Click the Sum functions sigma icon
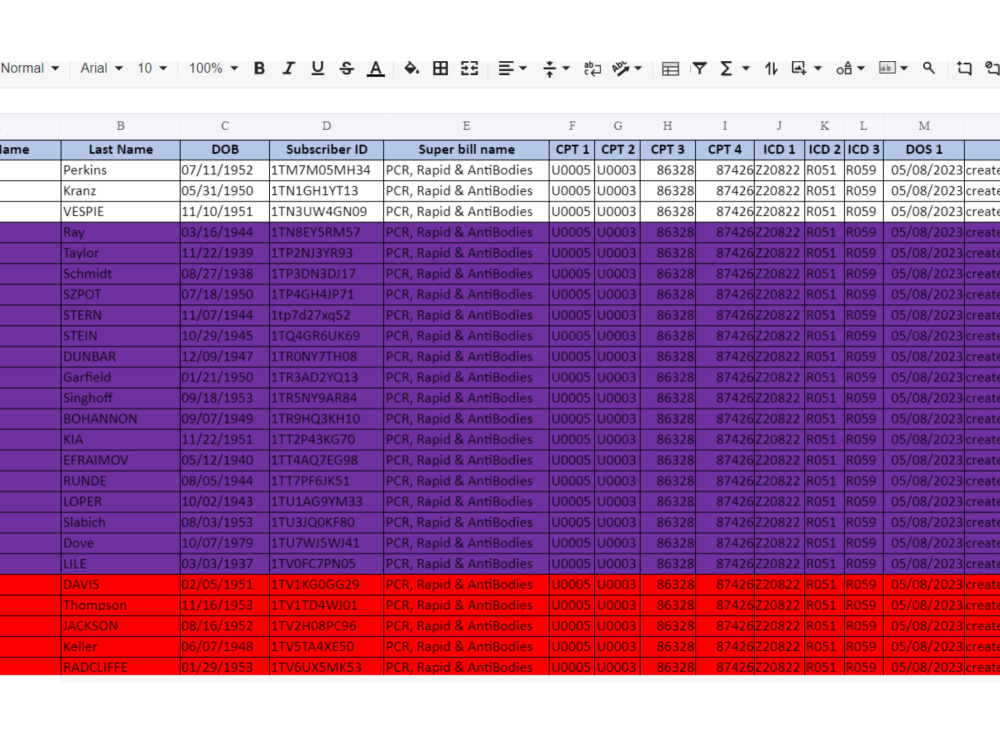 726,68
